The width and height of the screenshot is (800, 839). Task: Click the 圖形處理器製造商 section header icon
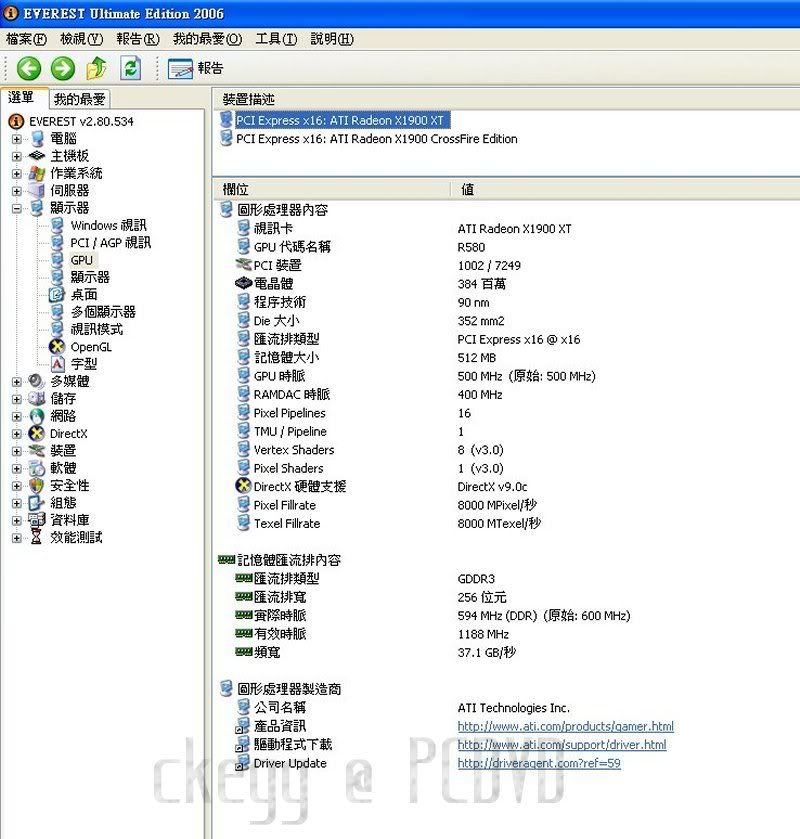click(227, 689)
